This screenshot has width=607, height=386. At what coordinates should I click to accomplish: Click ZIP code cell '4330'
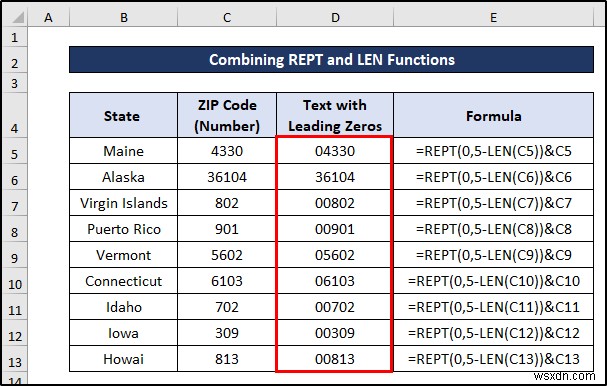click(227, 151)
